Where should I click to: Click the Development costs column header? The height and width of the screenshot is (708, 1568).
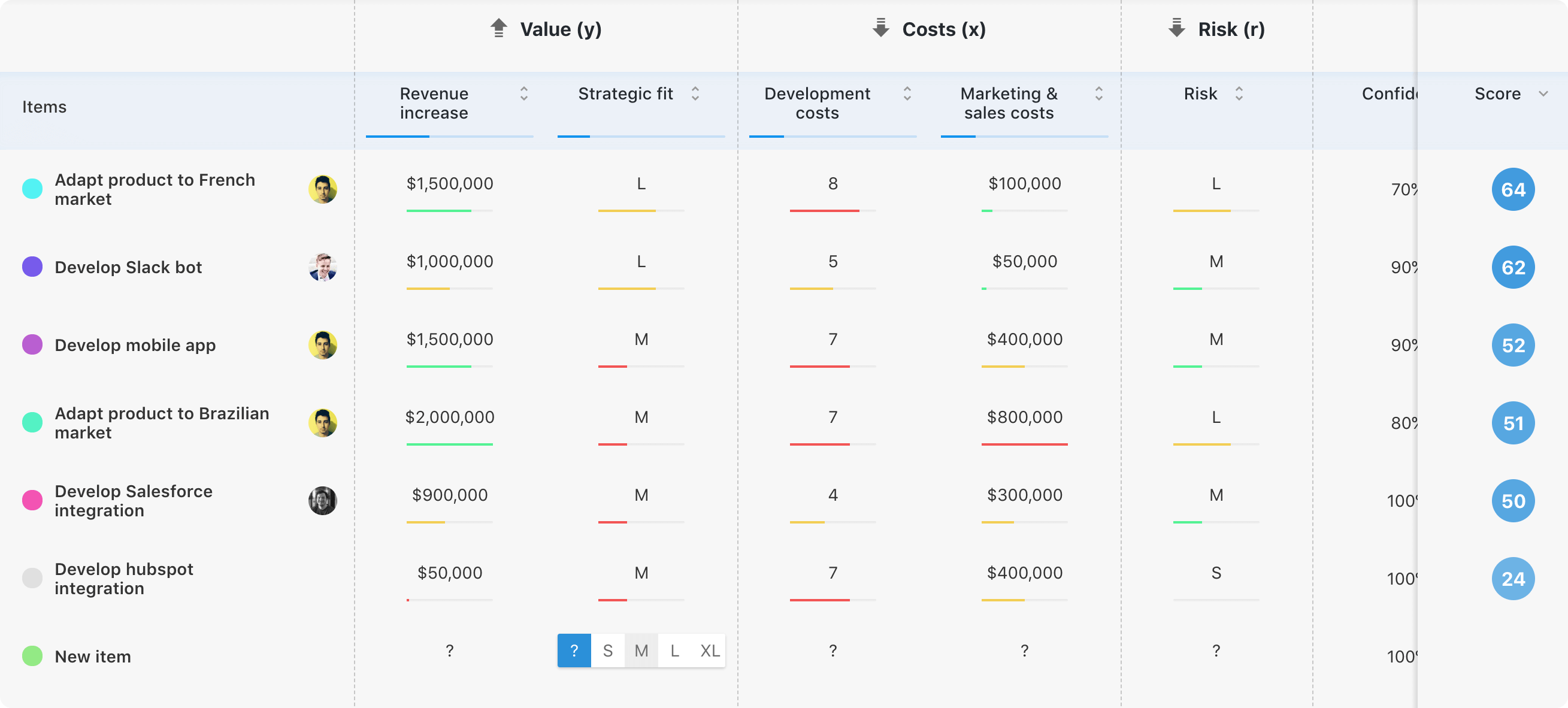[x=818, y=104]
